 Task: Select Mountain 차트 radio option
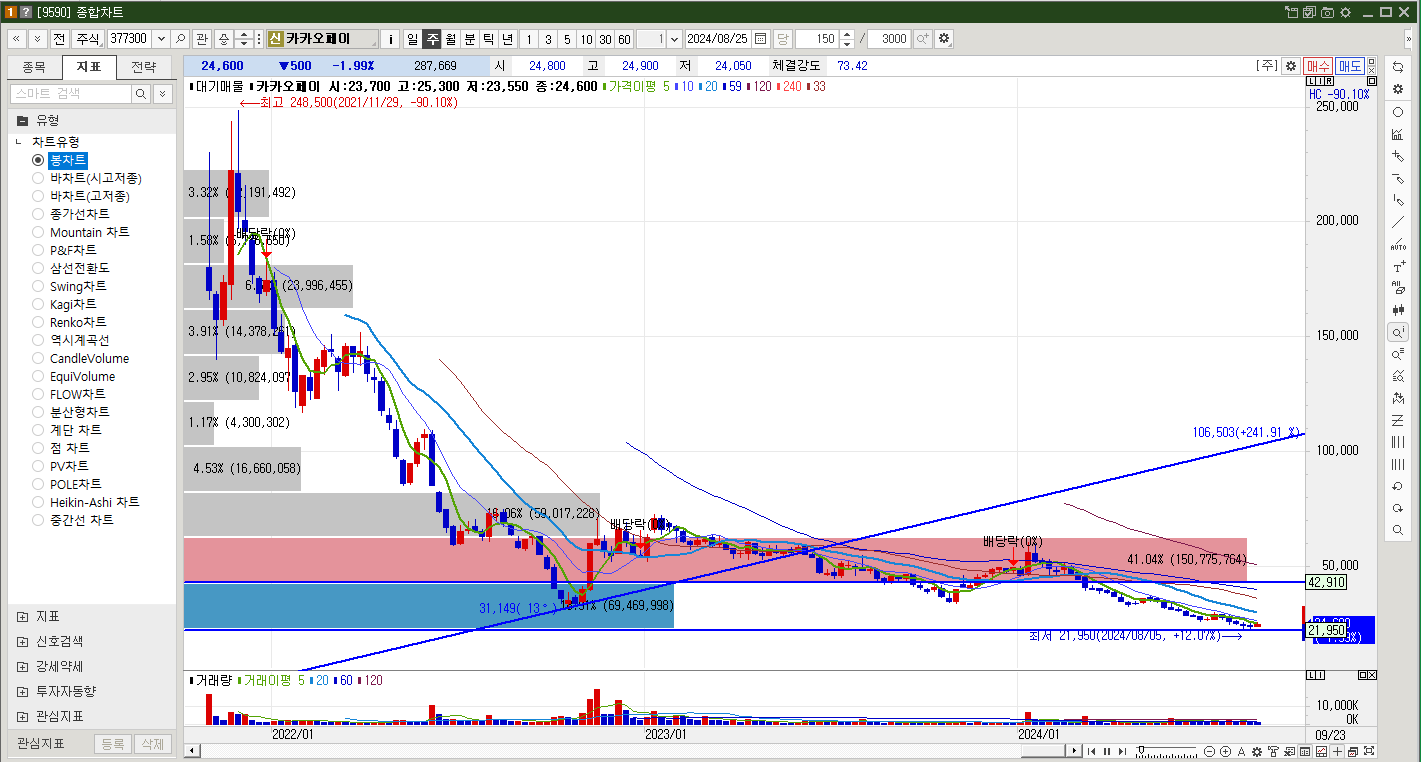point(81,232)
